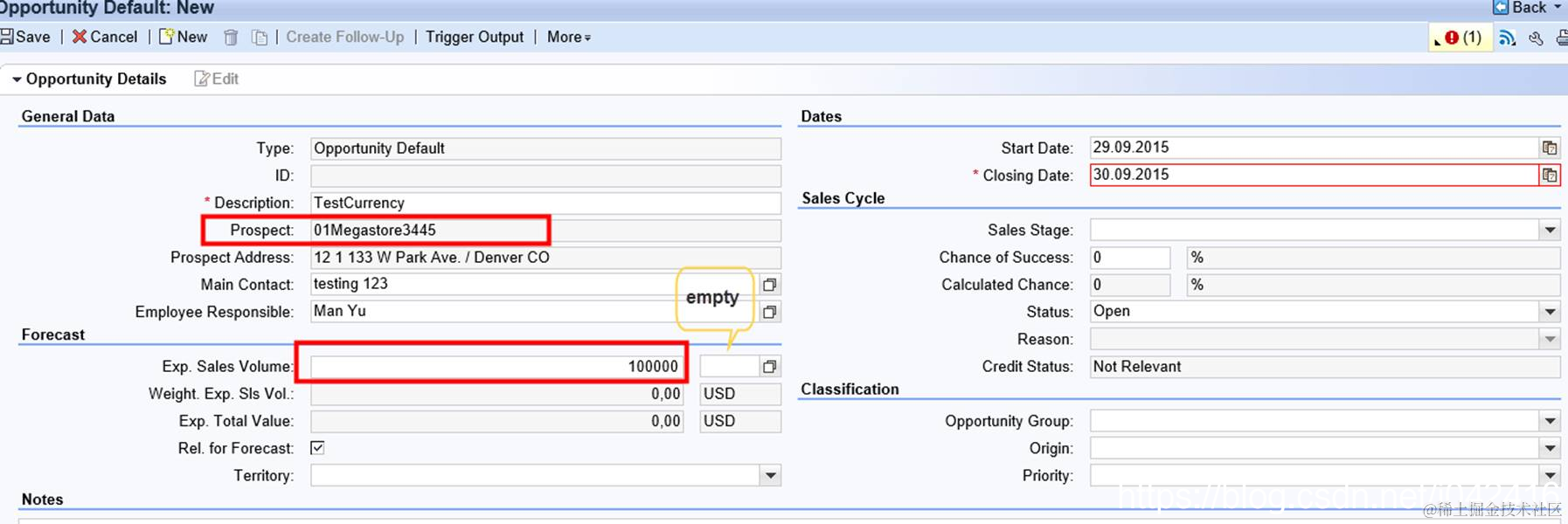Open value help for Employee Responsible

[x=770, y=312]
